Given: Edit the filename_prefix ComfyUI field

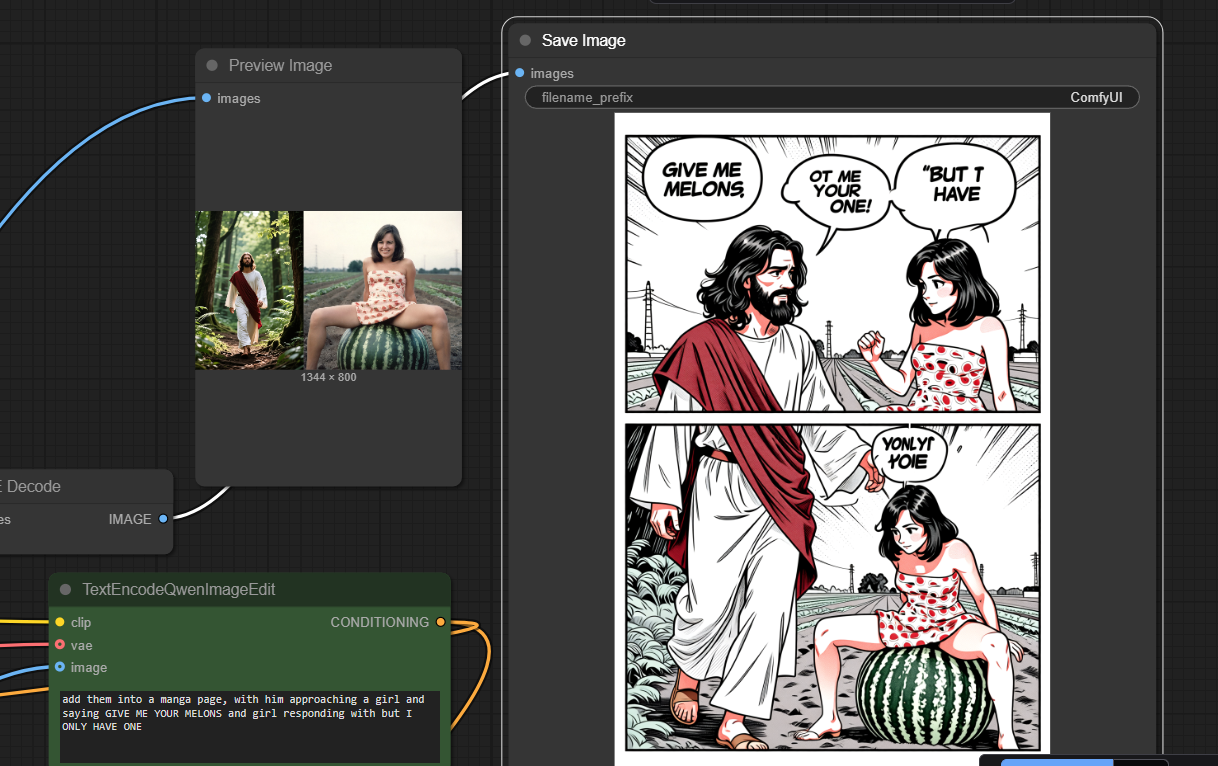Looking at the screenshot, I should click(832, 98).
